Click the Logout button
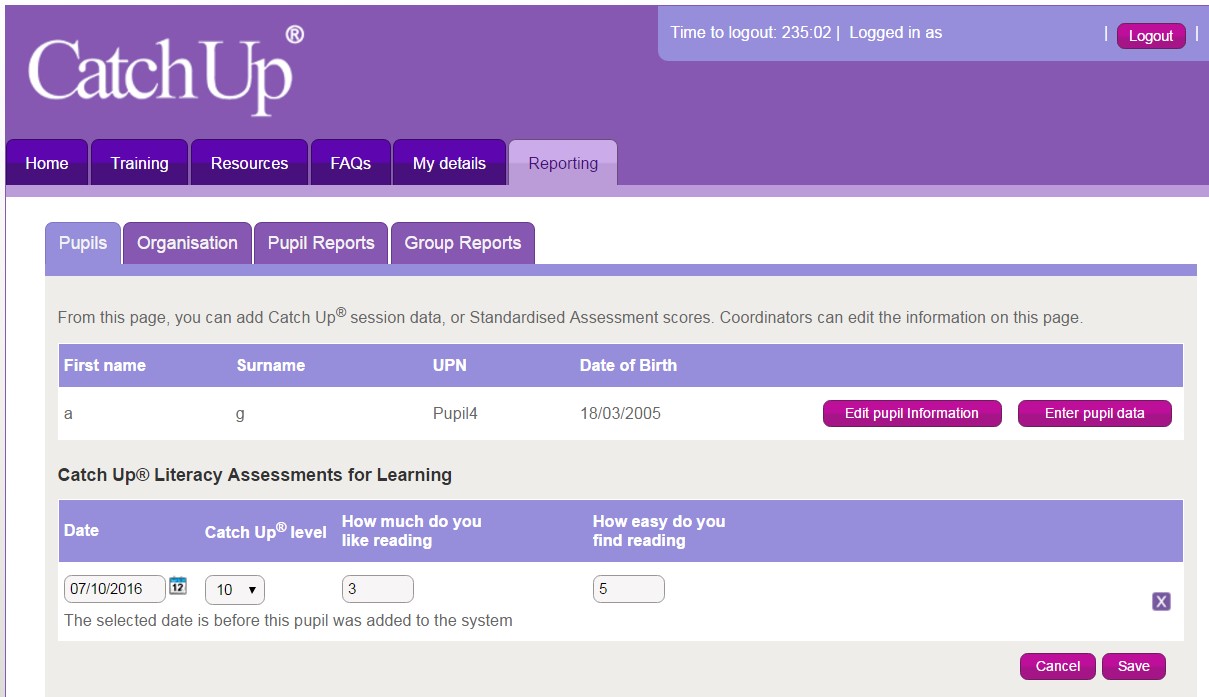Viewport: 1209px width, 697px height. 1151,36
